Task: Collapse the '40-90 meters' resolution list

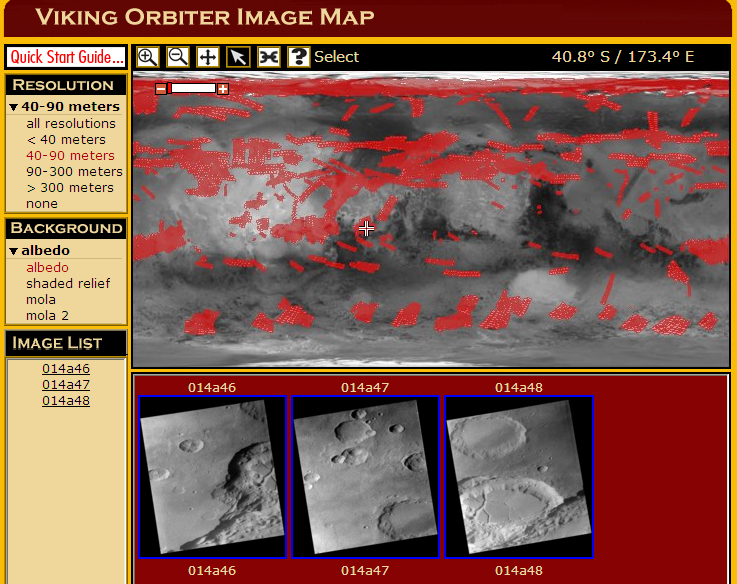Action: tap(14, 107)
